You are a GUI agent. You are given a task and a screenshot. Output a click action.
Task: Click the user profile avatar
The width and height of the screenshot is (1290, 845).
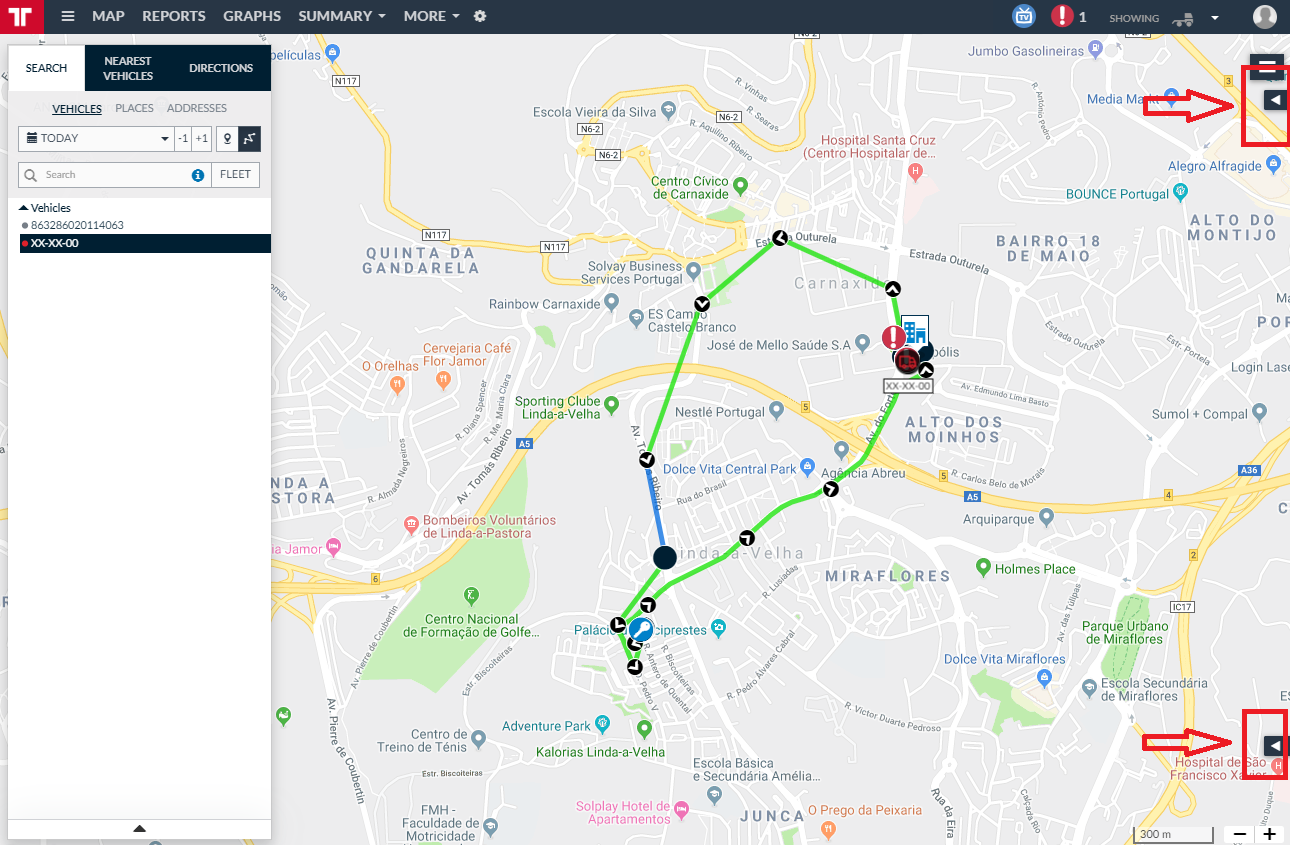[1265, 17]
